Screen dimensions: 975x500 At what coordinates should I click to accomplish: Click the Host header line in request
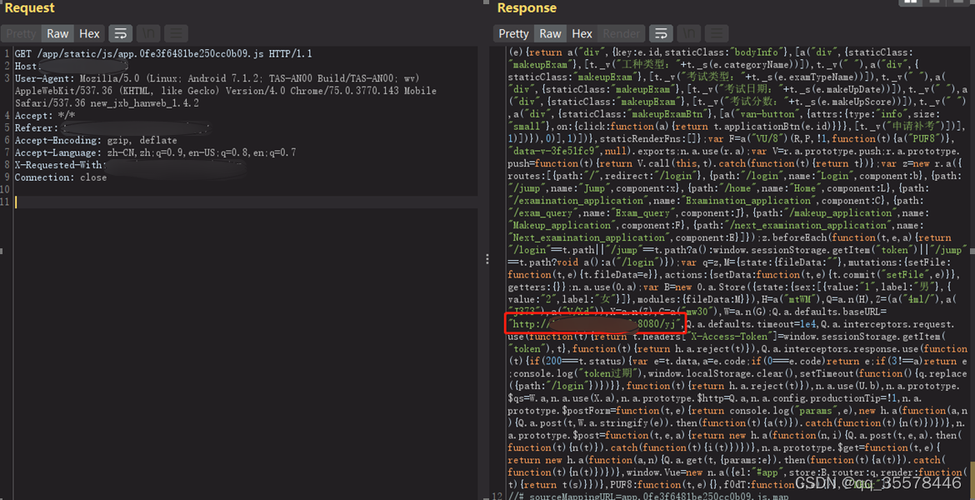click(71, 66)
